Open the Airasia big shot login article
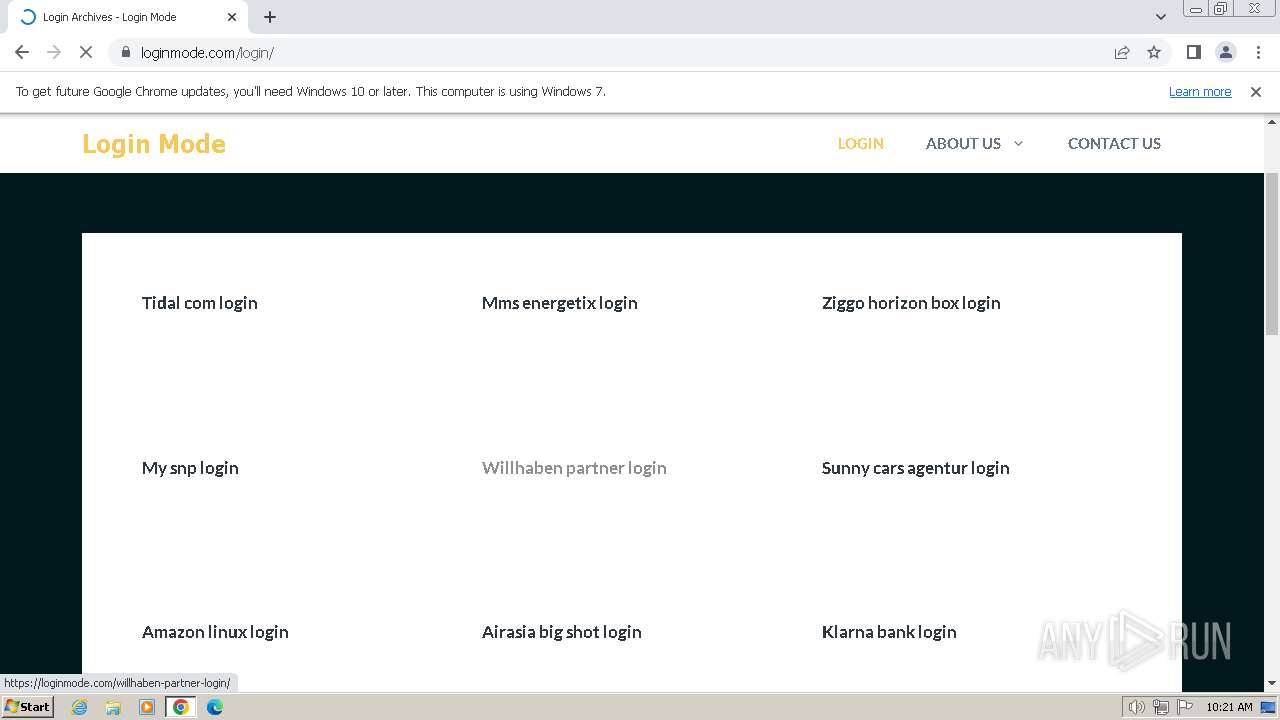 pos(562,632)
